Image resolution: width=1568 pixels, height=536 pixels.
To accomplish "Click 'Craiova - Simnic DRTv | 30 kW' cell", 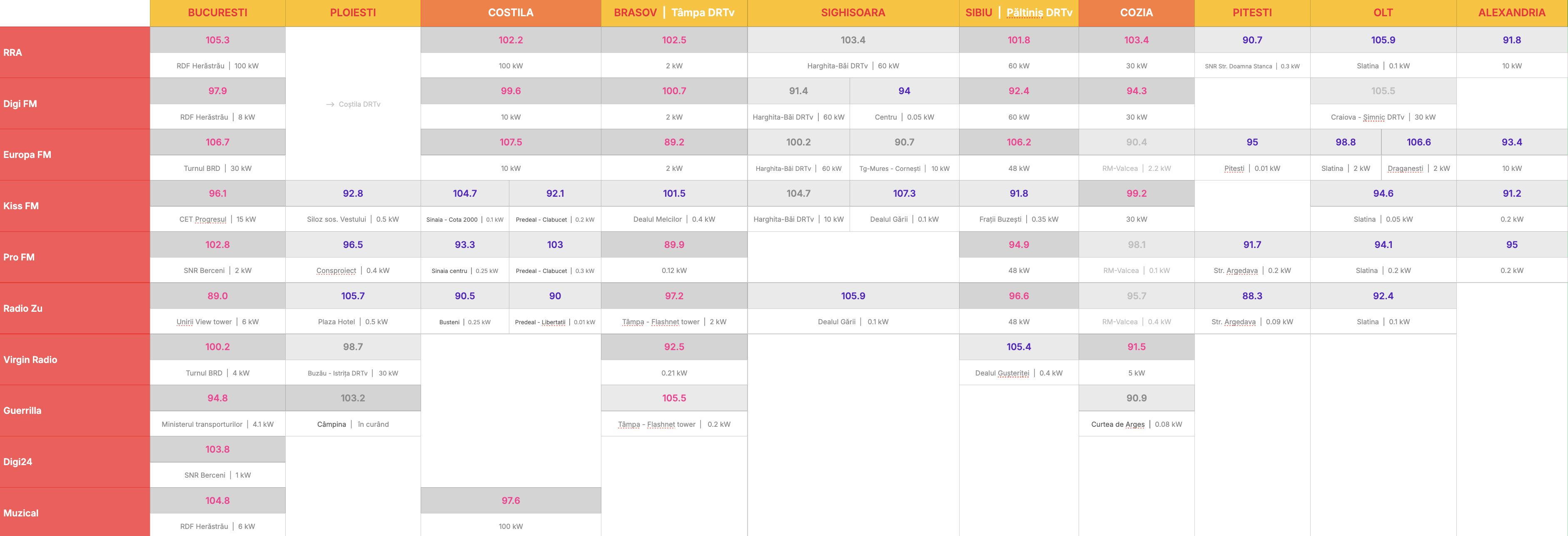I will tap(1383, 117).
